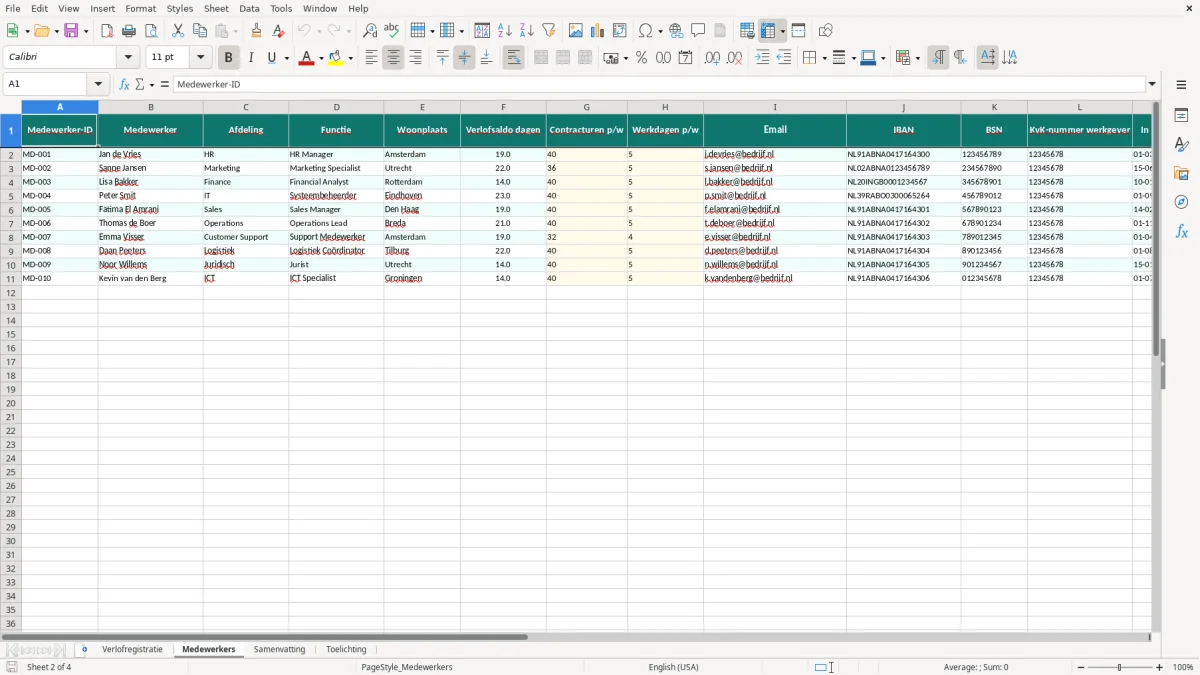The image size is (1200, 675).
Task: Expand the formula bar
Action: [x=1152, y=84]
